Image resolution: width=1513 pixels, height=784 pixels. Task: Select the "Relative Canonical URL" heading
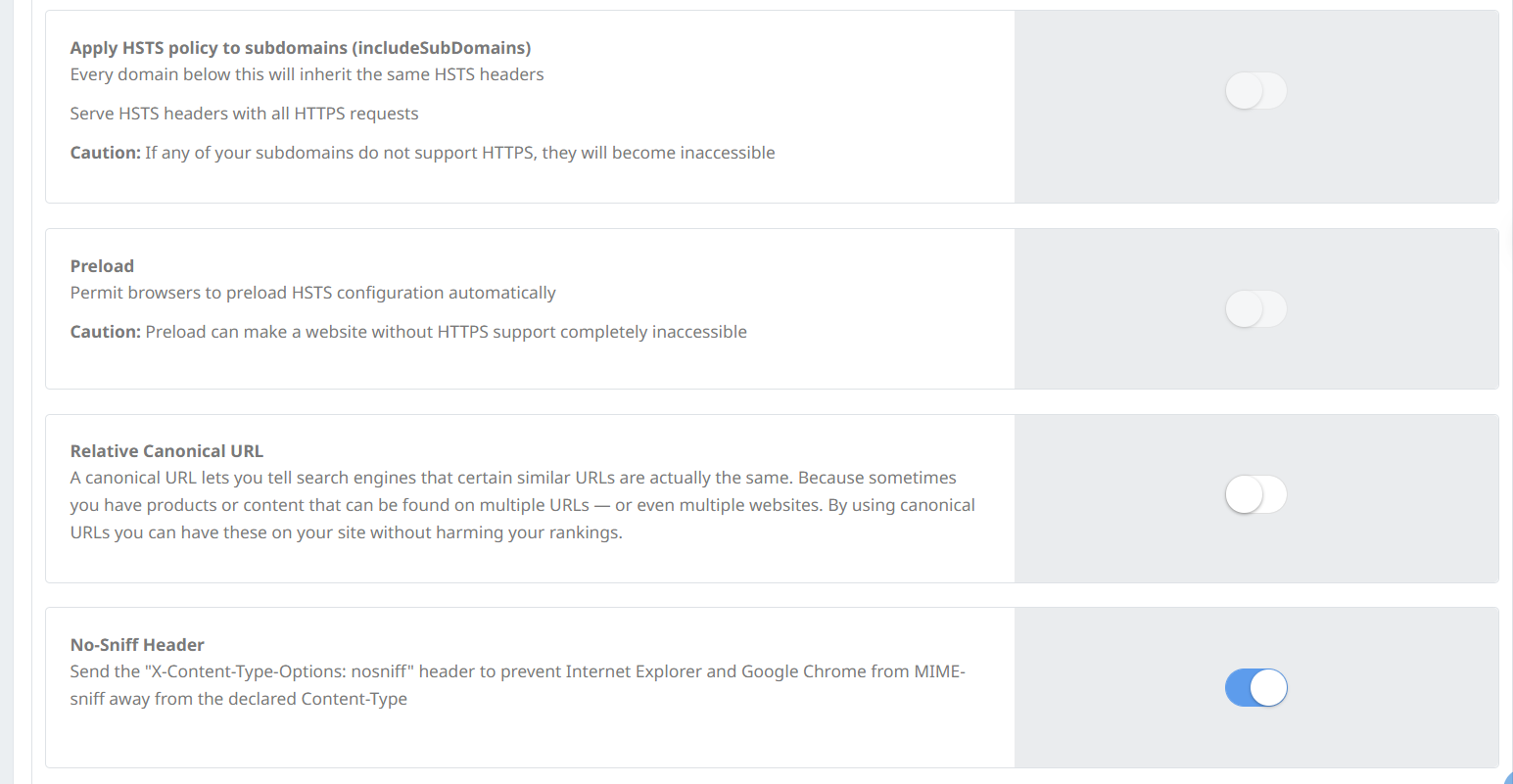coord(166,451)
